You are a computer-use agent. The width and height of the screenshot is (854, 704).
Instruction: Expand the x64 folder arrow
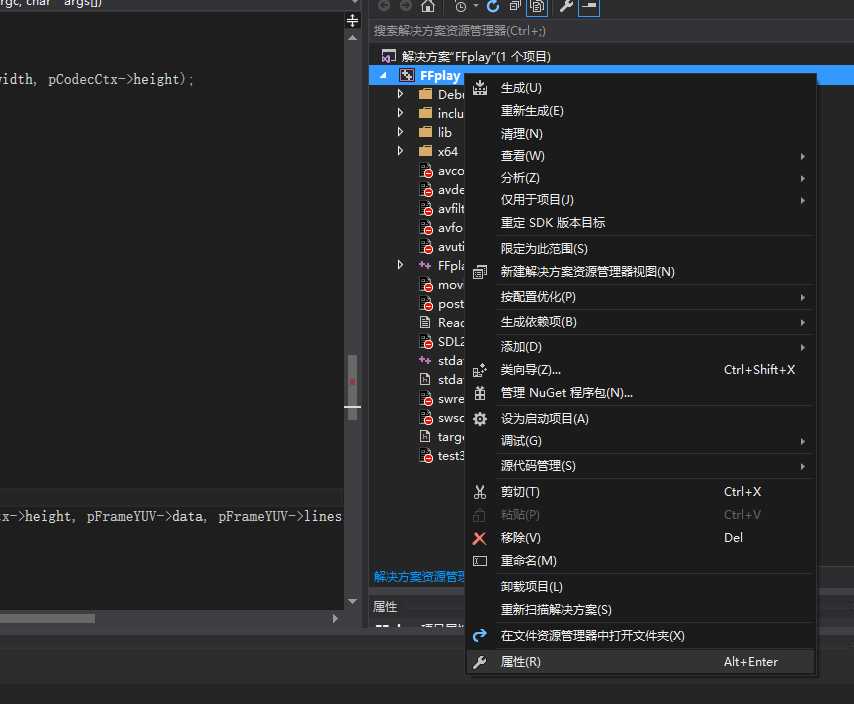(400, 151)
